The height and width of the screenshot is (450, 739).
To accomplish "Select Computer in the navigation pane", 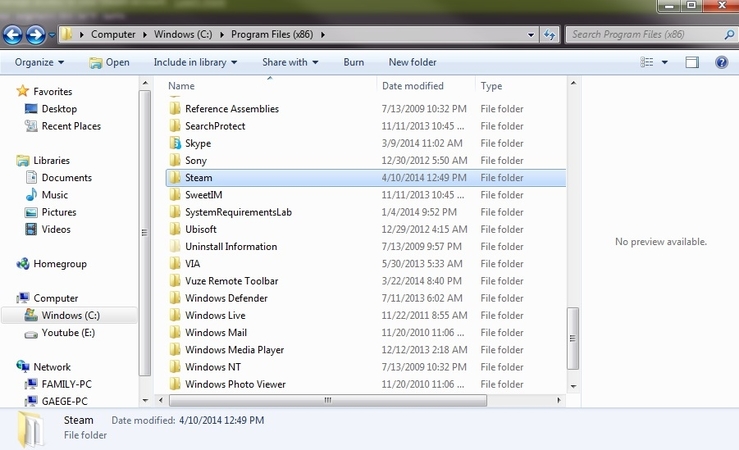I will (56, 298).
